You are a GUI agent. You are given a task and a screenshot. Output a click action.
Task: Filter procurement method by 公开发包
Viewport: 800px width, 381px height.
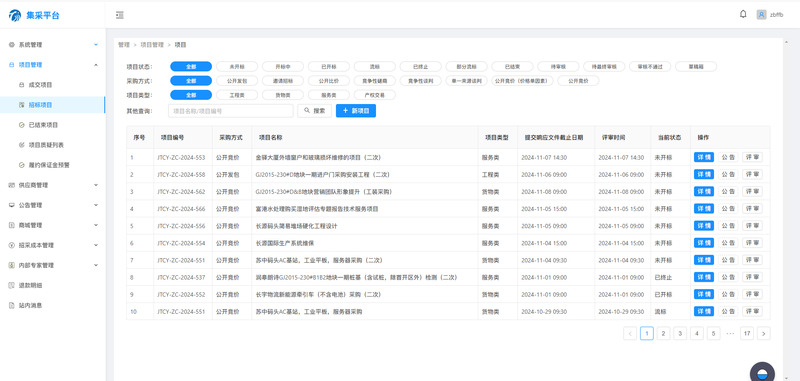pos(237,81)
